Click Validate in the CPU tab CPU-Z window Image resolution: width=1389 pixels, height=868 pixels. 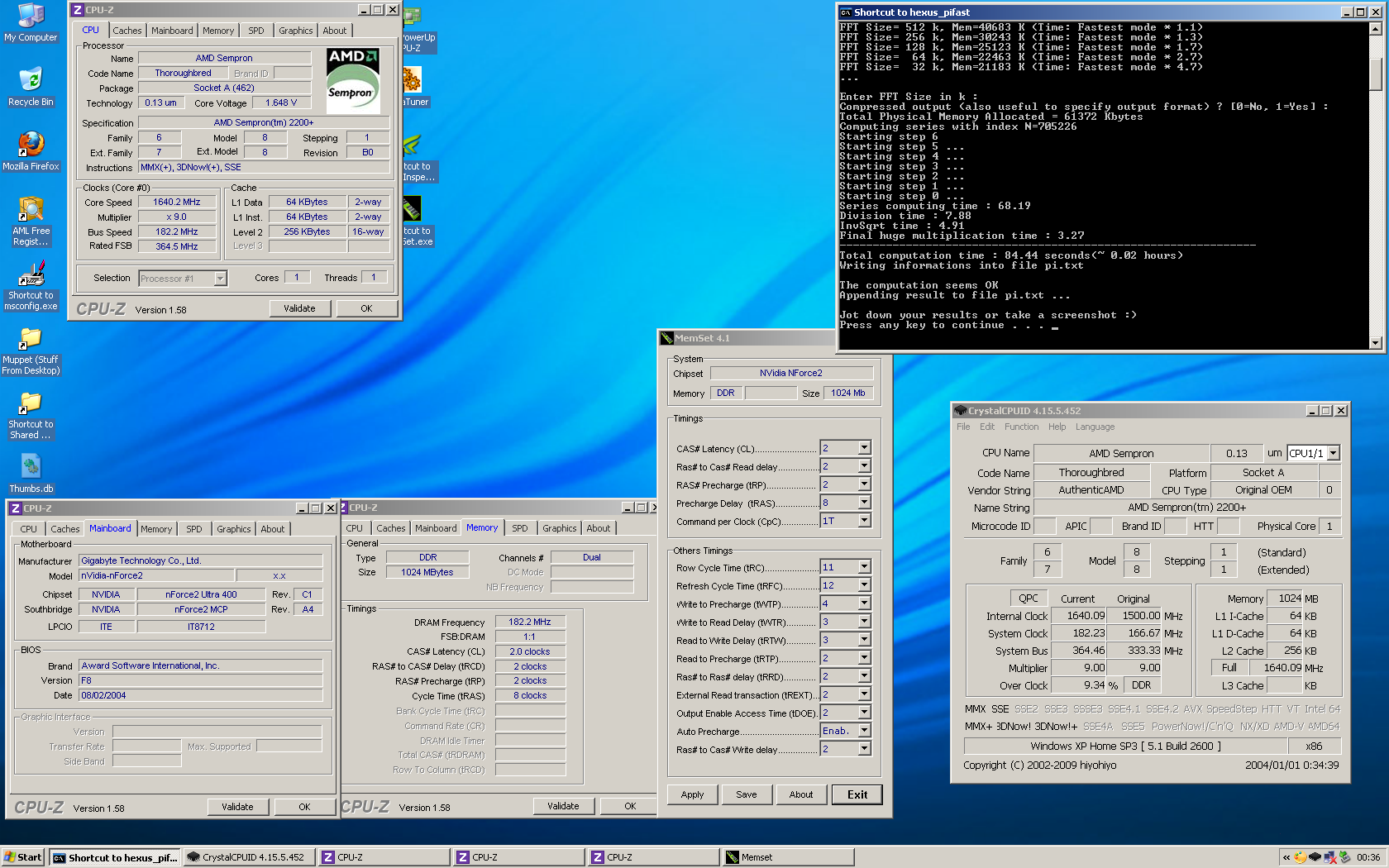coord(299,308)
